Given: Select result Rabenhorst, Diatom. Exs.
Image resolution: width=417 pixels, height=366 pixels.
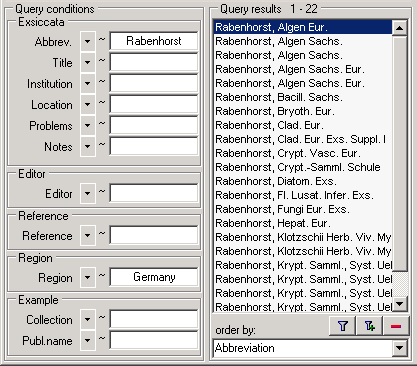Looking at the screenshot, I should 303,181.
